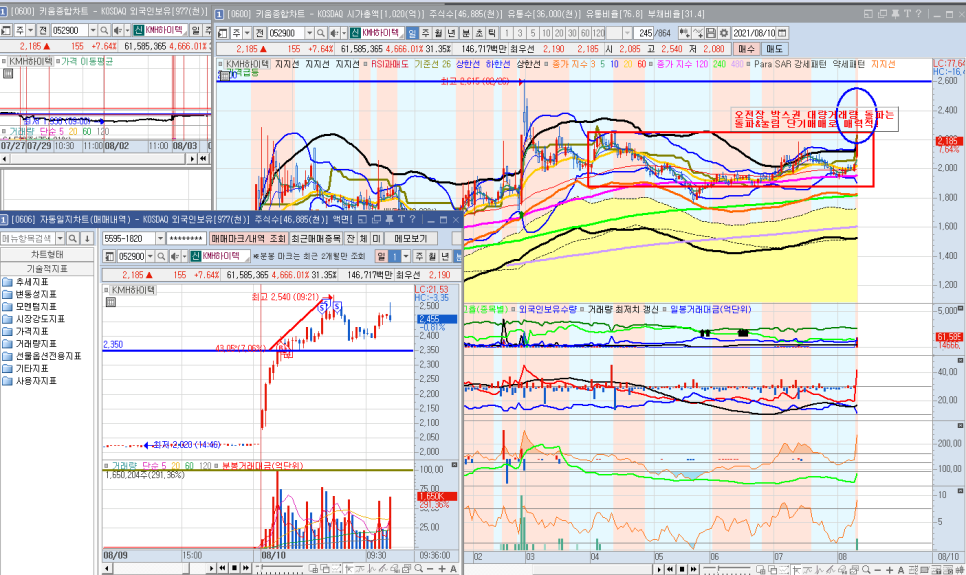Click the crosshair add icon beside 245/864

[684, 33]
